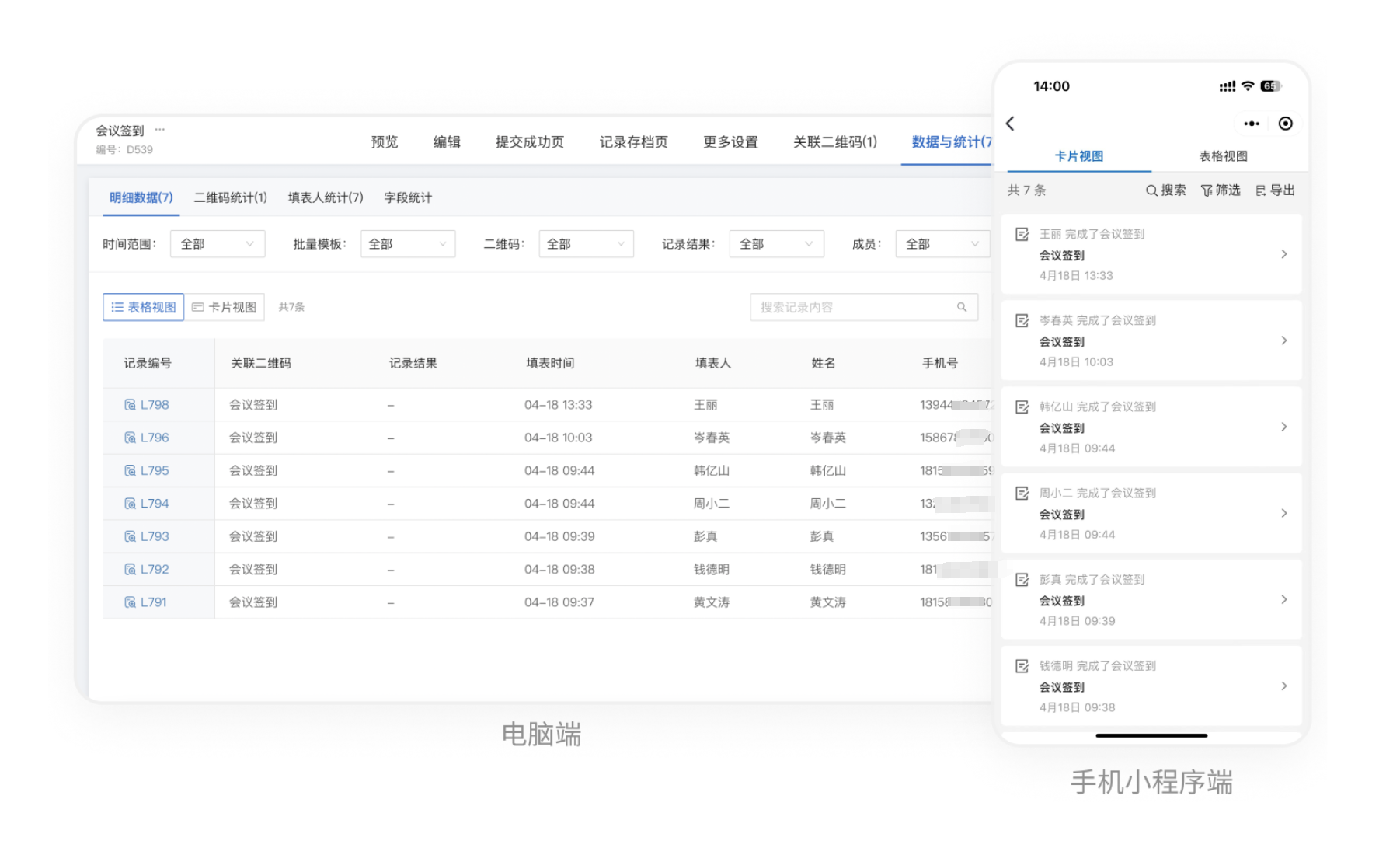Open the 二维码 filter dropdown
Viewport: 1400px width, 848px height.
click(586, 244)
